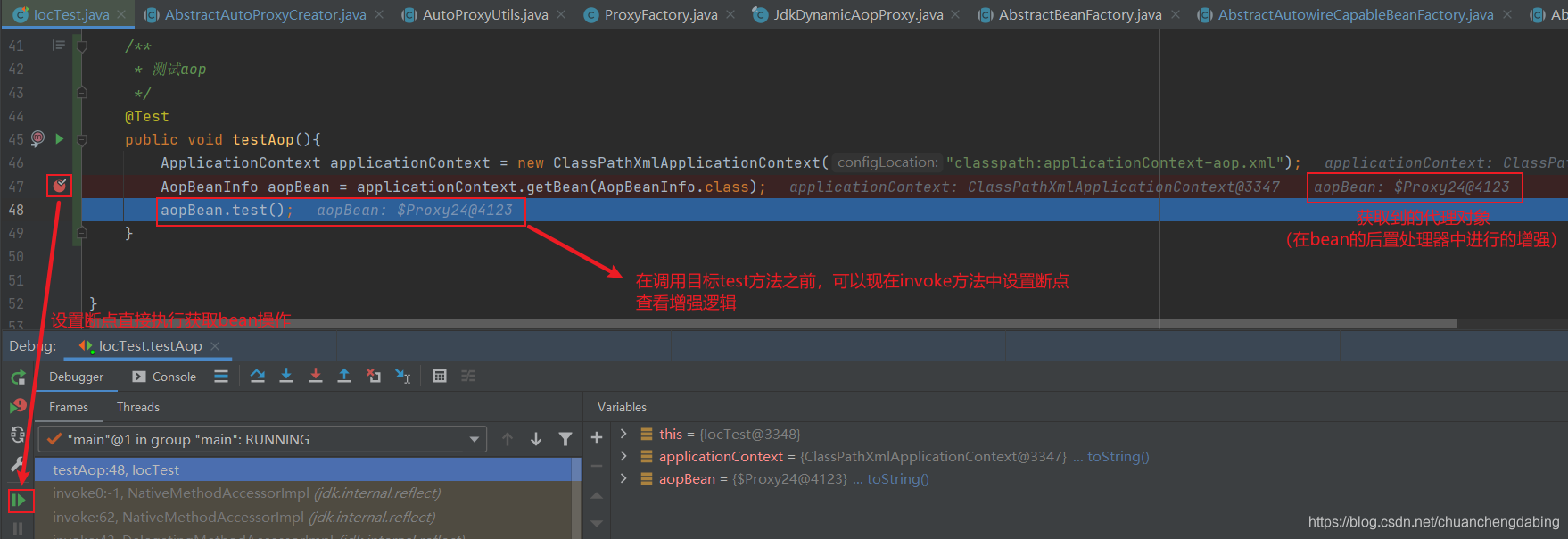Image resolution: width=1568 pixels, height=539 pixels.
Task: Click the @Test annotation on line 44
Action: [146, 116]
